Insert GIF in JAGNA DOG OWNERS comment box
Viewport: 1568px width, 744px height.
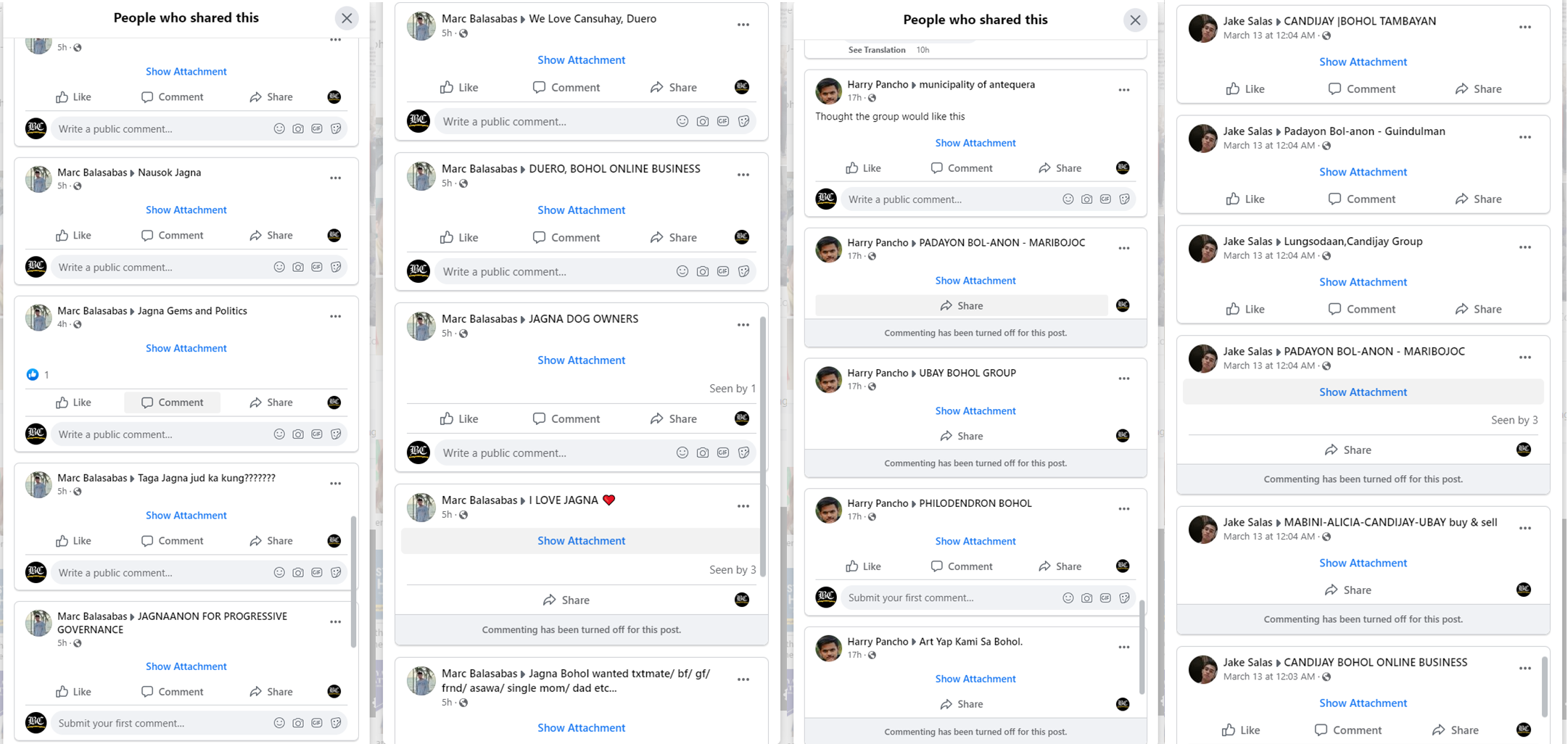[x=723, y=452]
